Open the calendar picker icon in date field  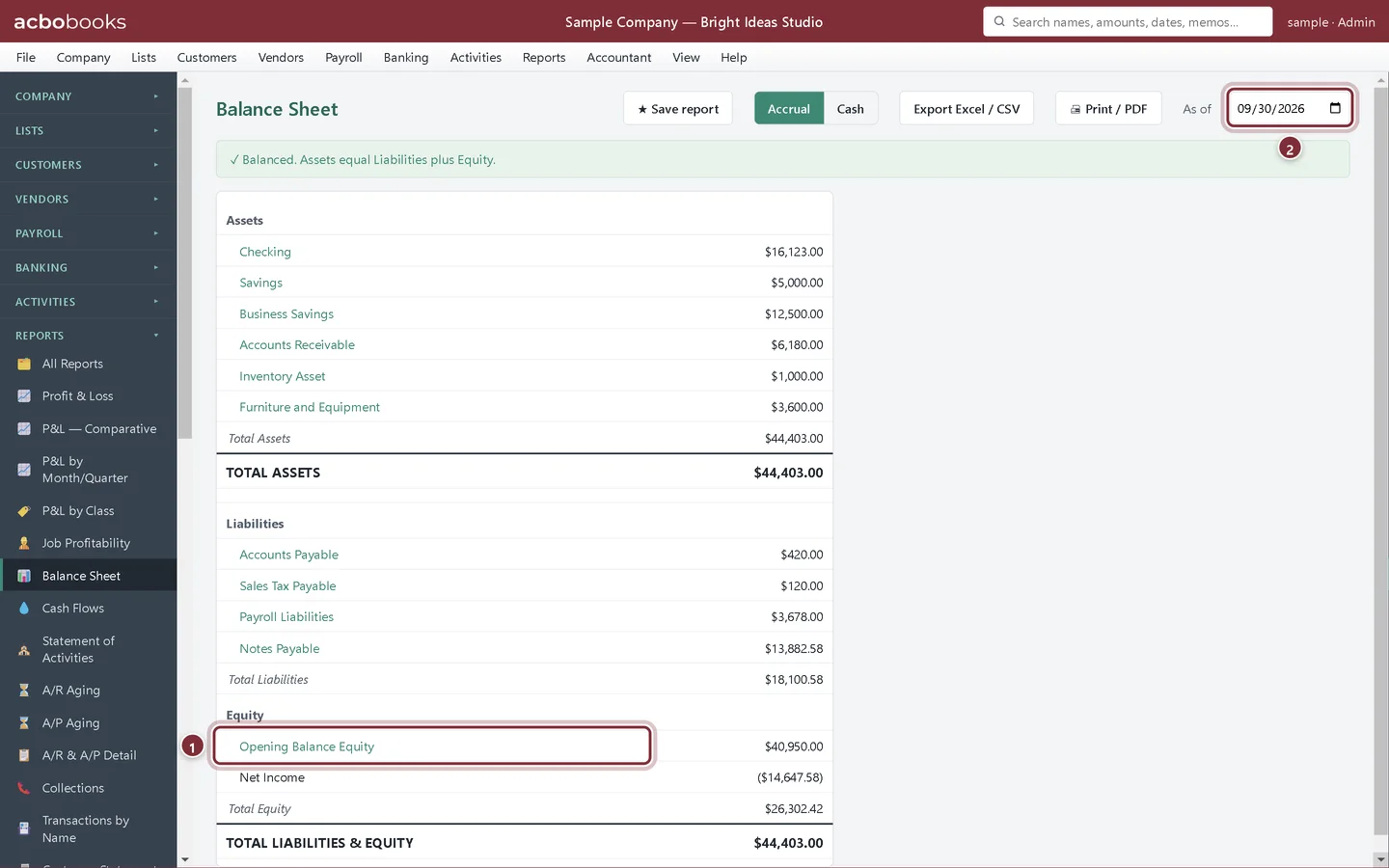coord(1335,108)
